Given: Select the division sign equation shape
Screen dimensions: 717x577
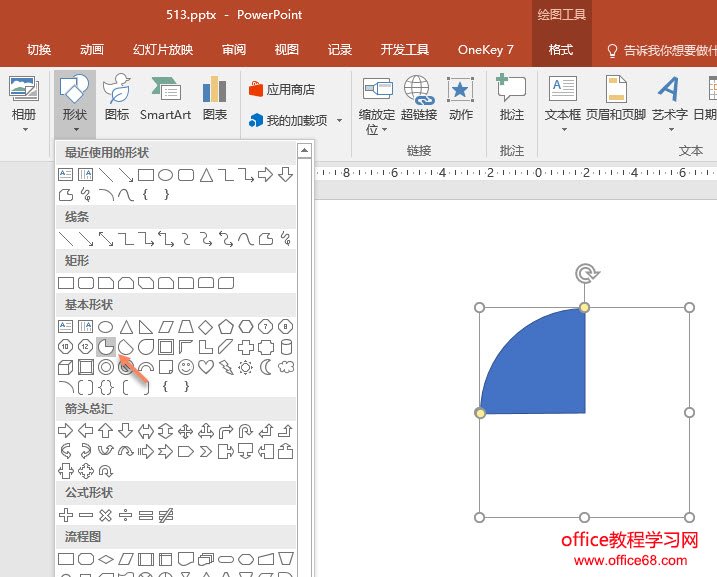Looking at the screenshot, I should click(x=126, y=515).
